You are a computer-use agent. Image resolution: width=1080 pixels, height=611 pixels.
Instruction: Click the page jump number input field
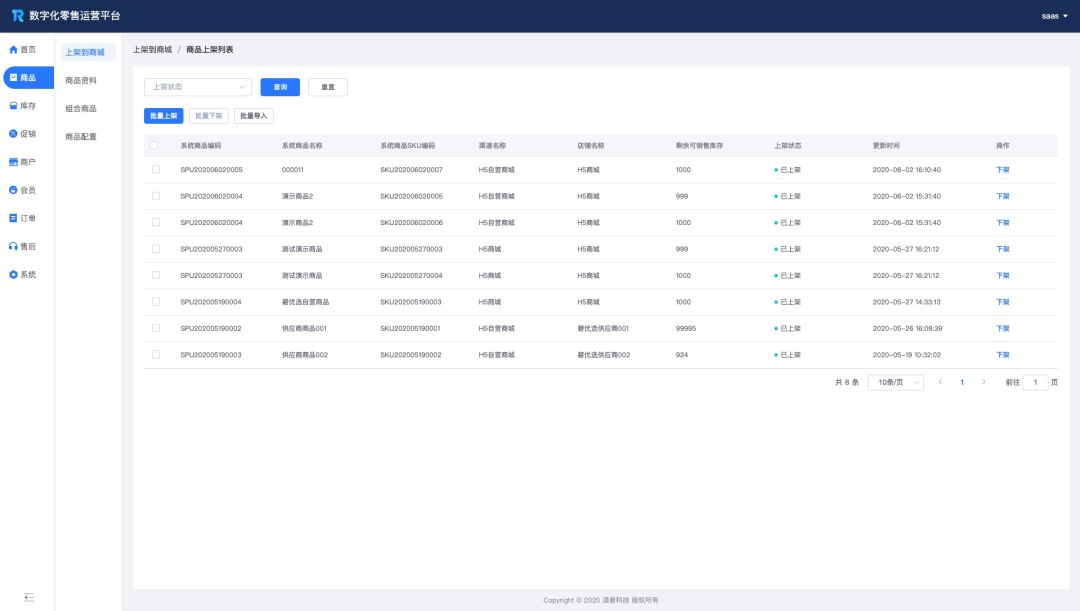point(1035,382)
